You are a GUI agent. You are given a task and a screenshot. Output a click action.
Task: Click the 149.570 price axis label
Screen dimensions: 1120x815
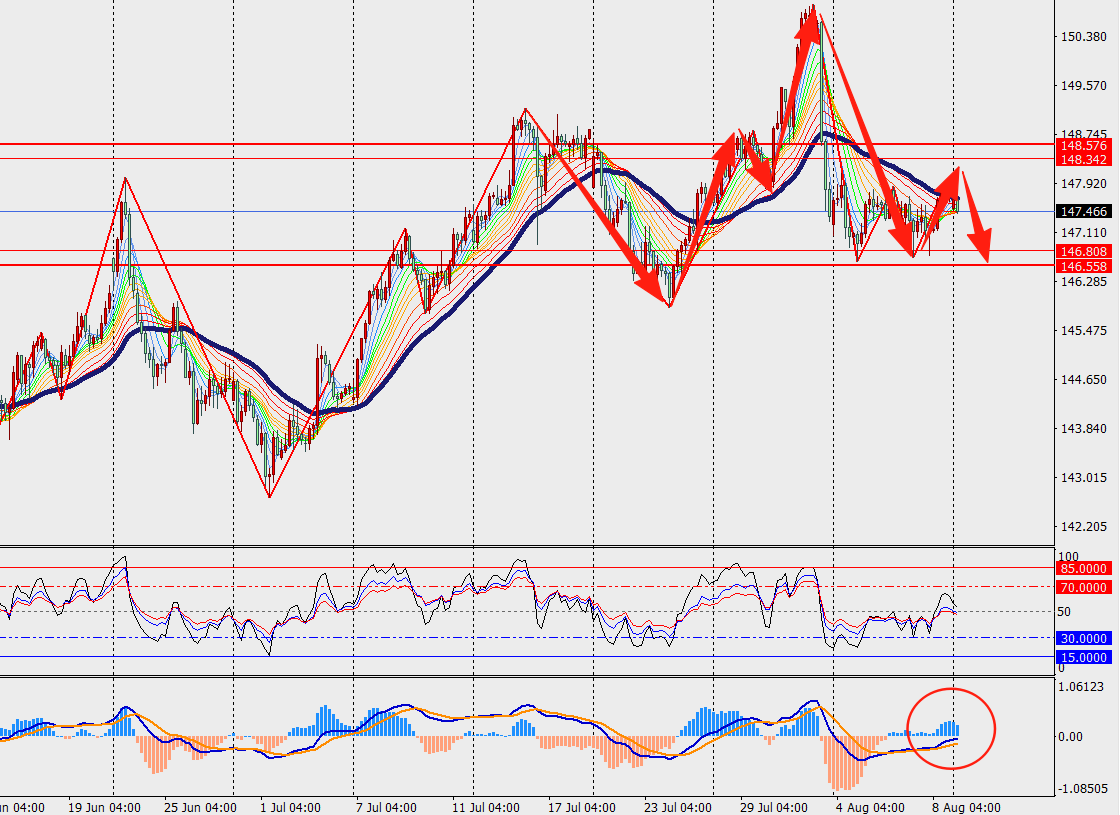point(1084,86)
